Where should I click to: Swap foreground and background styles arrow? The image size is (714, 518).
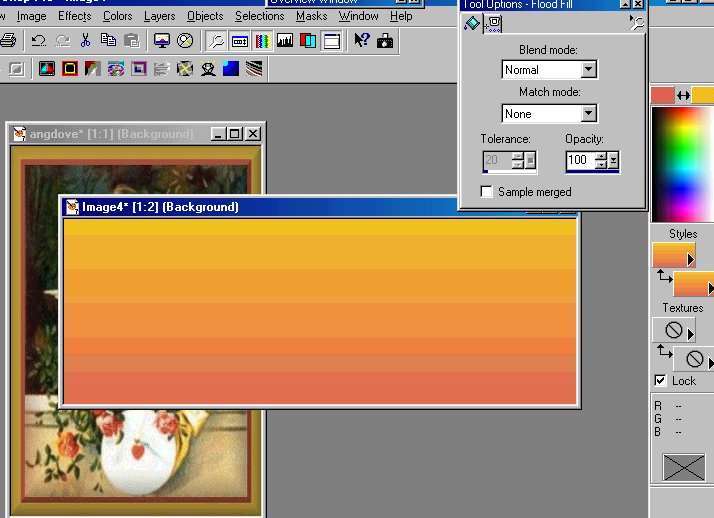pyautogui.click(x=664, y=276)
